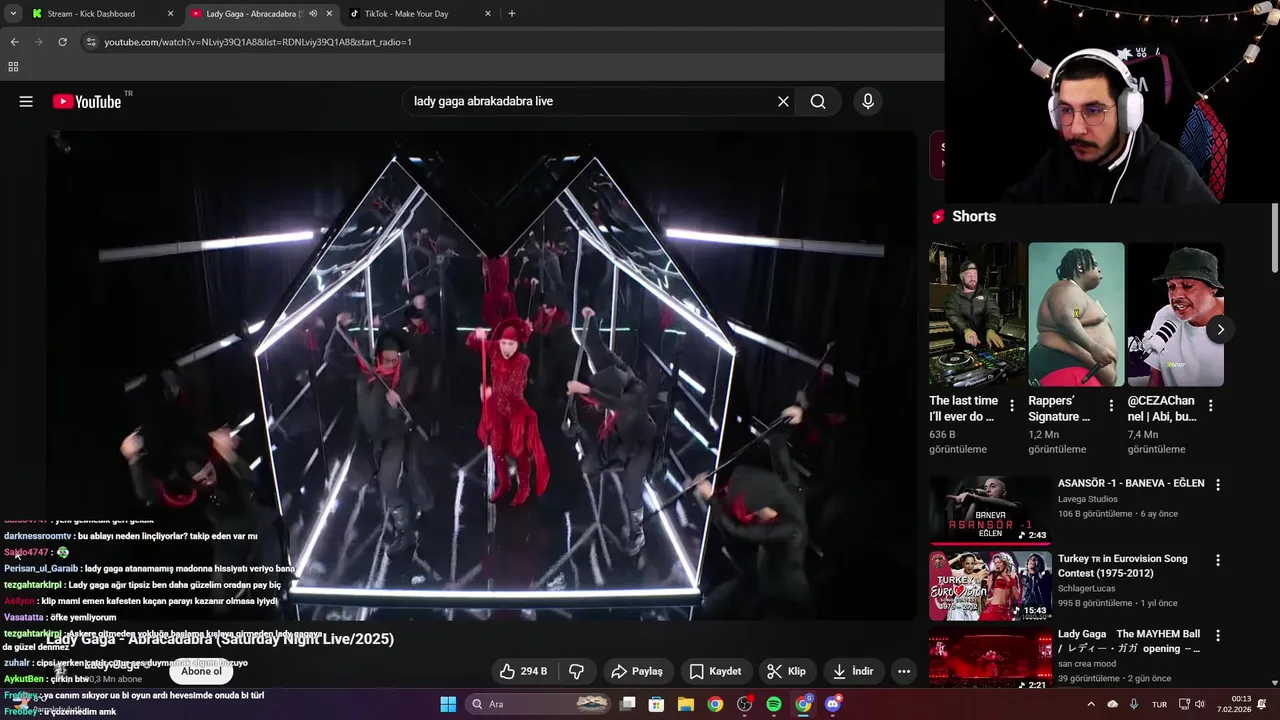
Task: Open options for ASANSÖR -1 video
Action: 1218,484
